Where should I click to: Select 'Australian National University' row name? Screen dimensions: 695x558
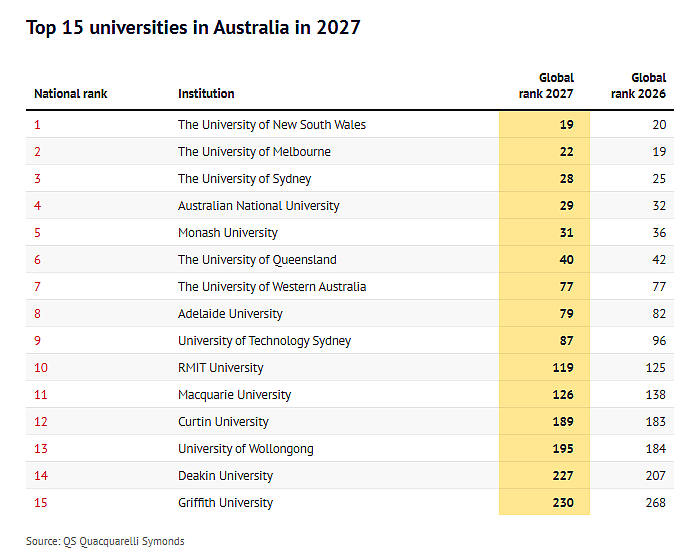click(x=258, y=206)
